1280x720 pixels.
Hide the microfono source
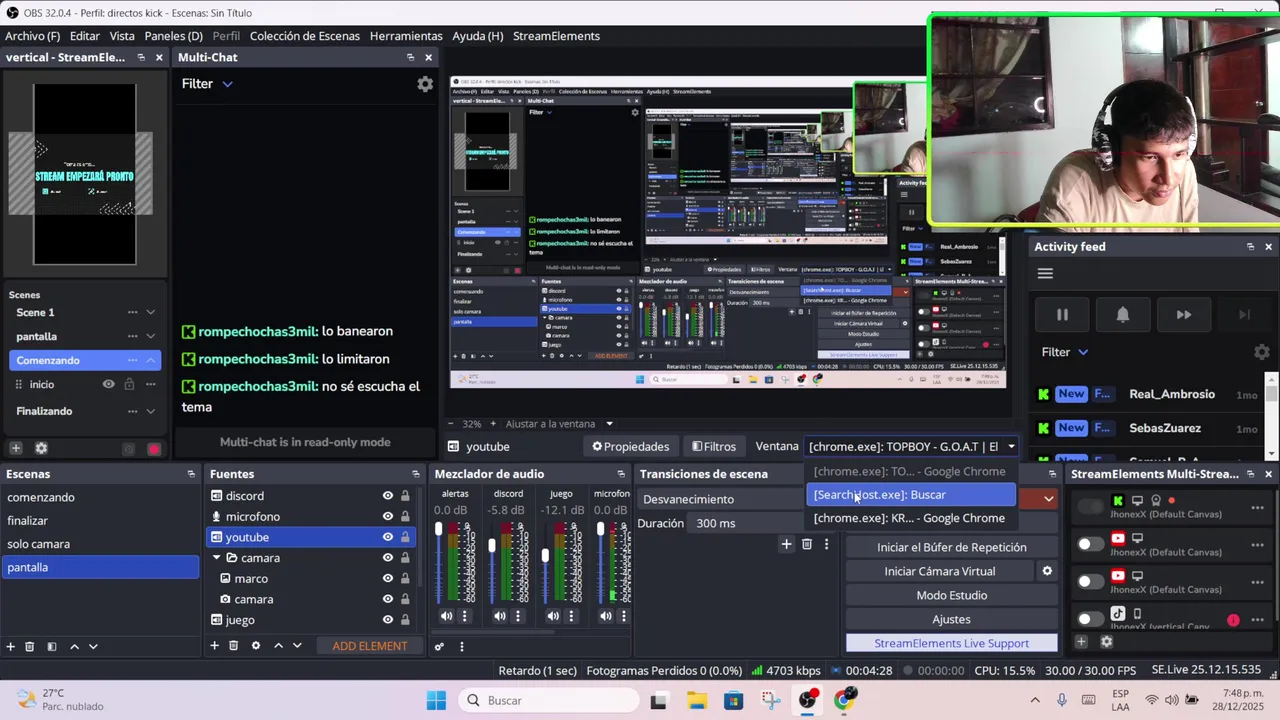387,517
